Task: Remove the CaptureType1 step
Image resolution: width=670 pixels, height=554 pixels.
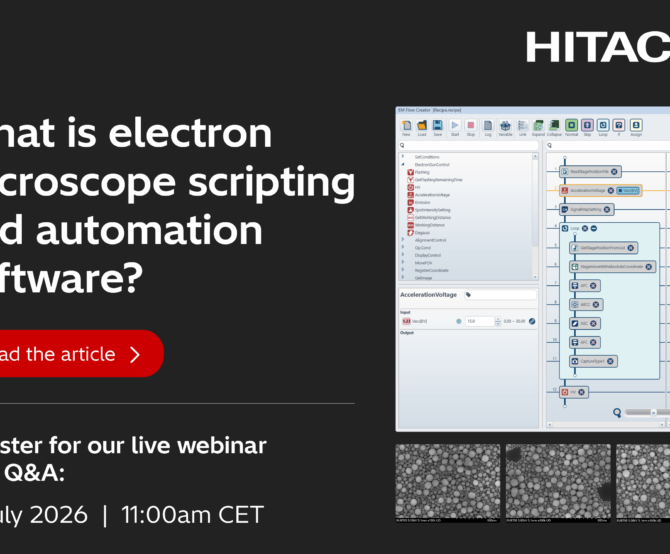Action: [610, 361]
